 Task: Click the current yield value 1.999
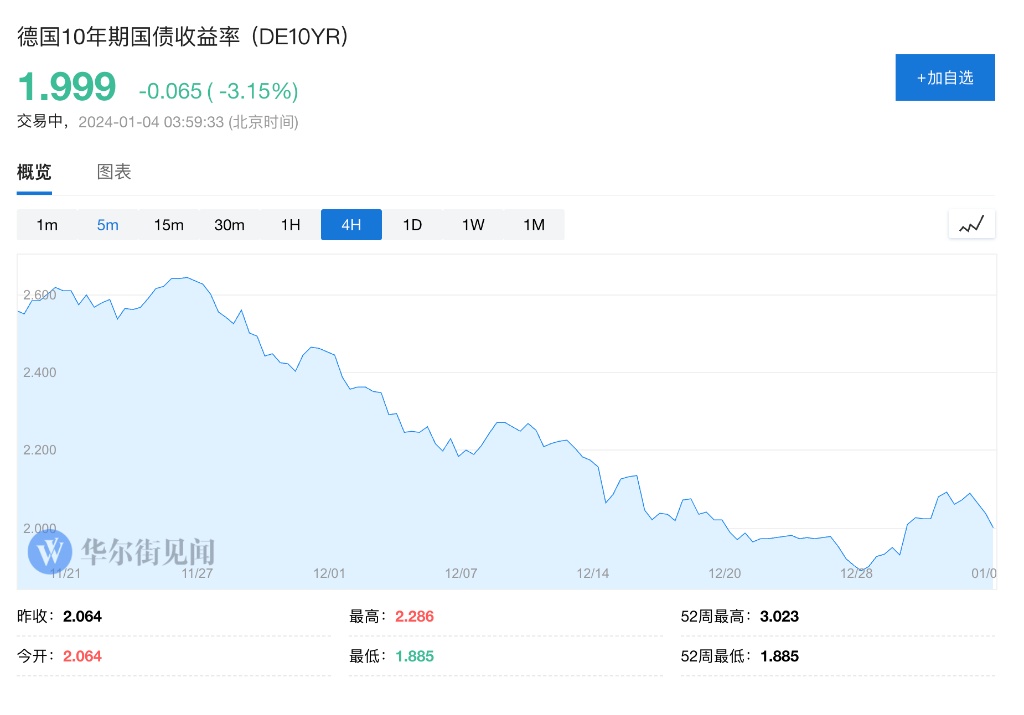67,88
